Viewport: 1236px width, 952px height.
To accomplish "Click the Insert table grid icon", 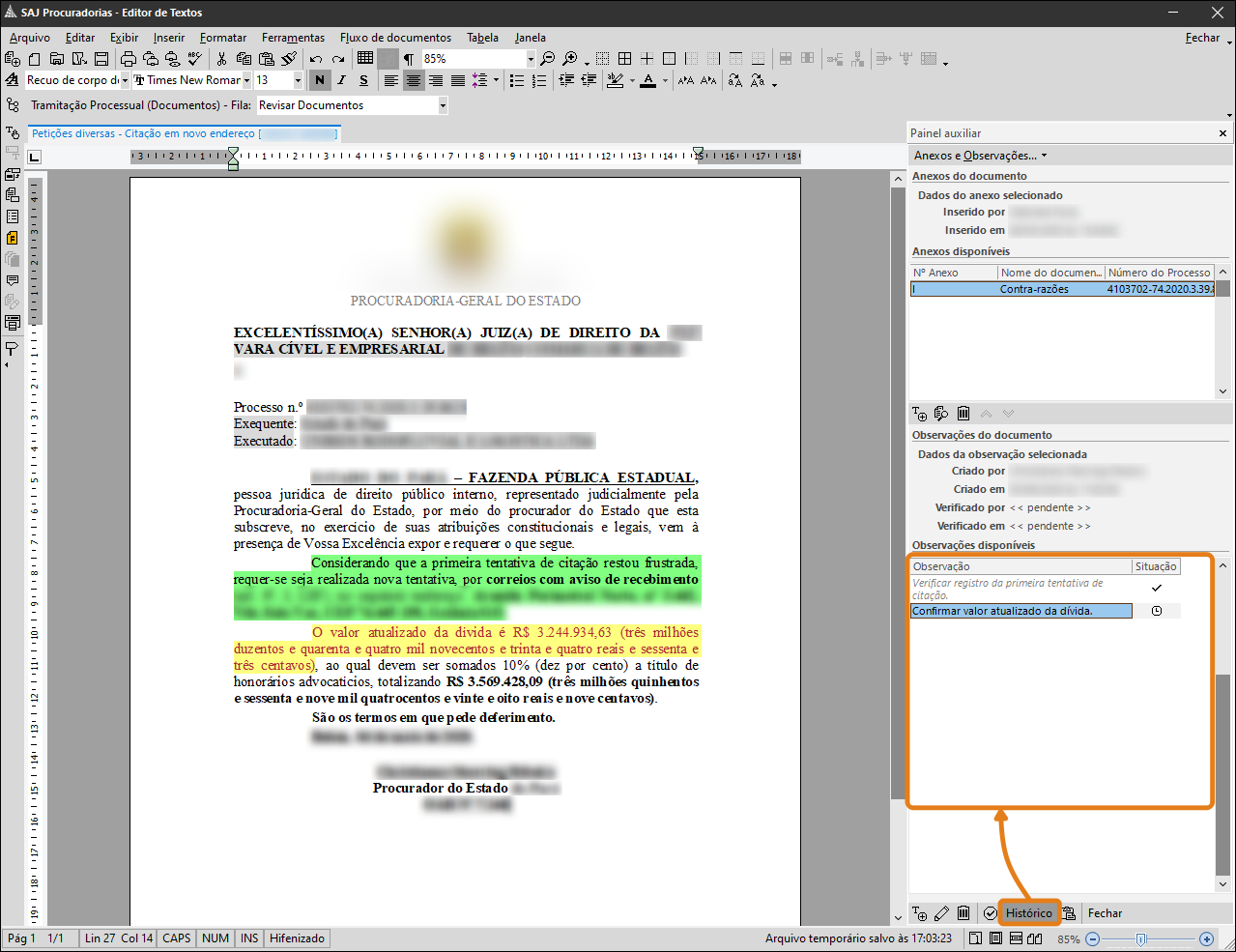I will coord(364,59).
